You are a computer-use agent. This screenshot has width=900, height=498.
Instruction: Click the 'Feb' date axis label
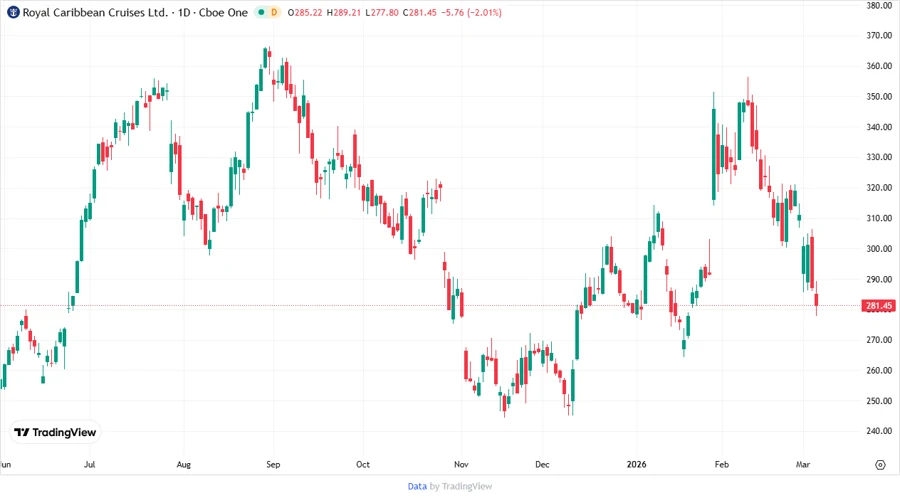click(x=721, y=464)
